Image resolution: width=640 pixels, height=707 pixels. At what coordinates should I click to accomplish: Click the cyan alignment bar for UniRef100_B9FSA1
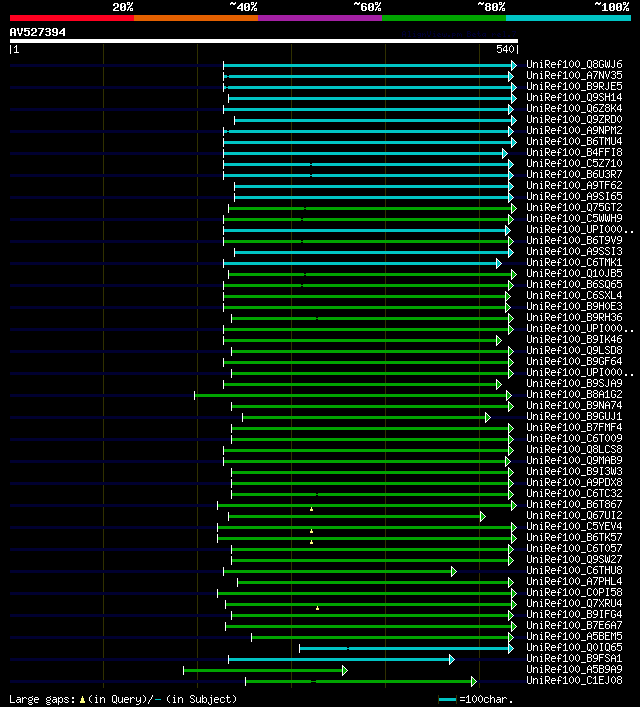pos(341,660)
